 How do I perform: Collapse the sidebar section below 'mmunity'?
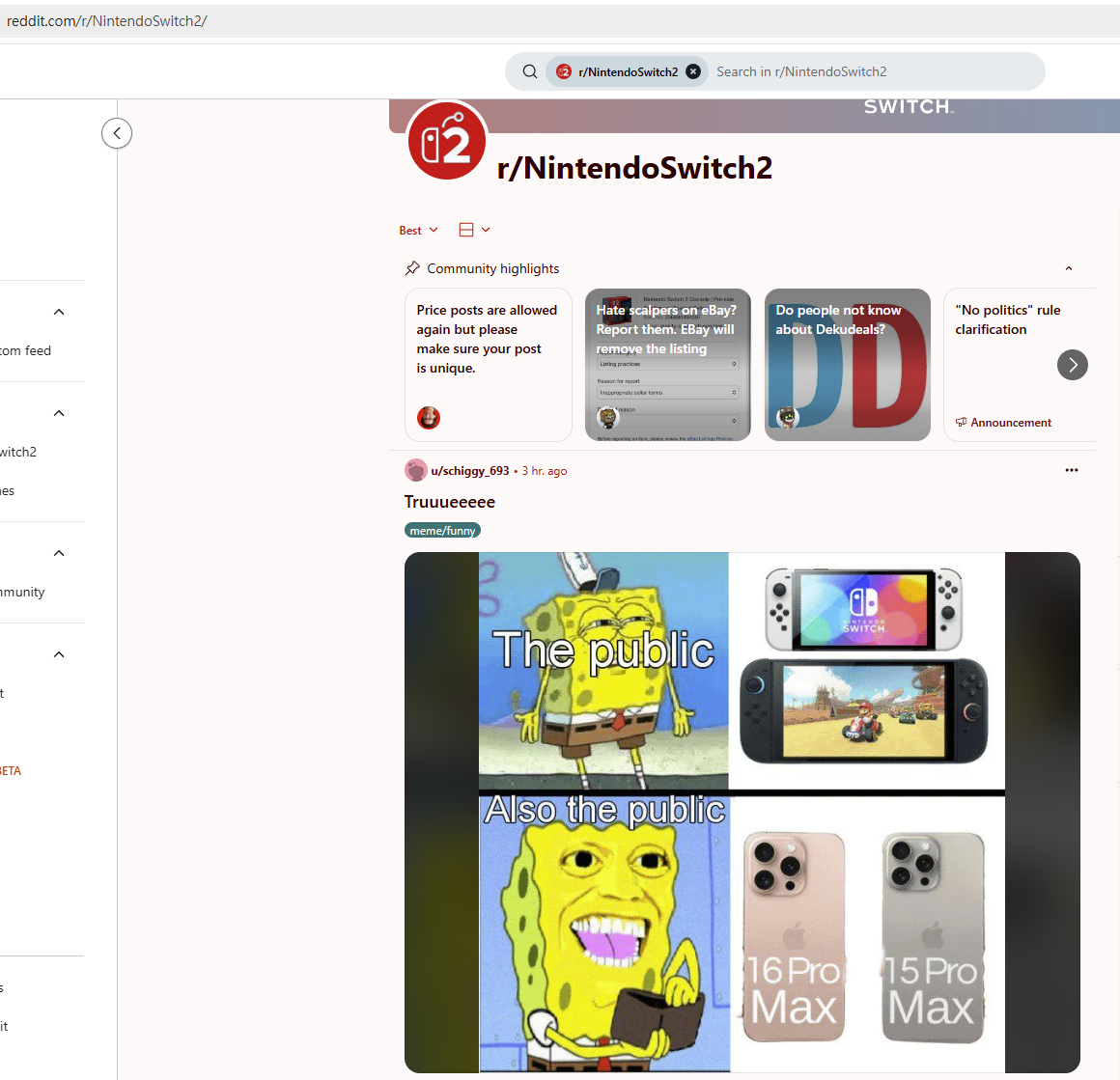(x=59, y=654)
